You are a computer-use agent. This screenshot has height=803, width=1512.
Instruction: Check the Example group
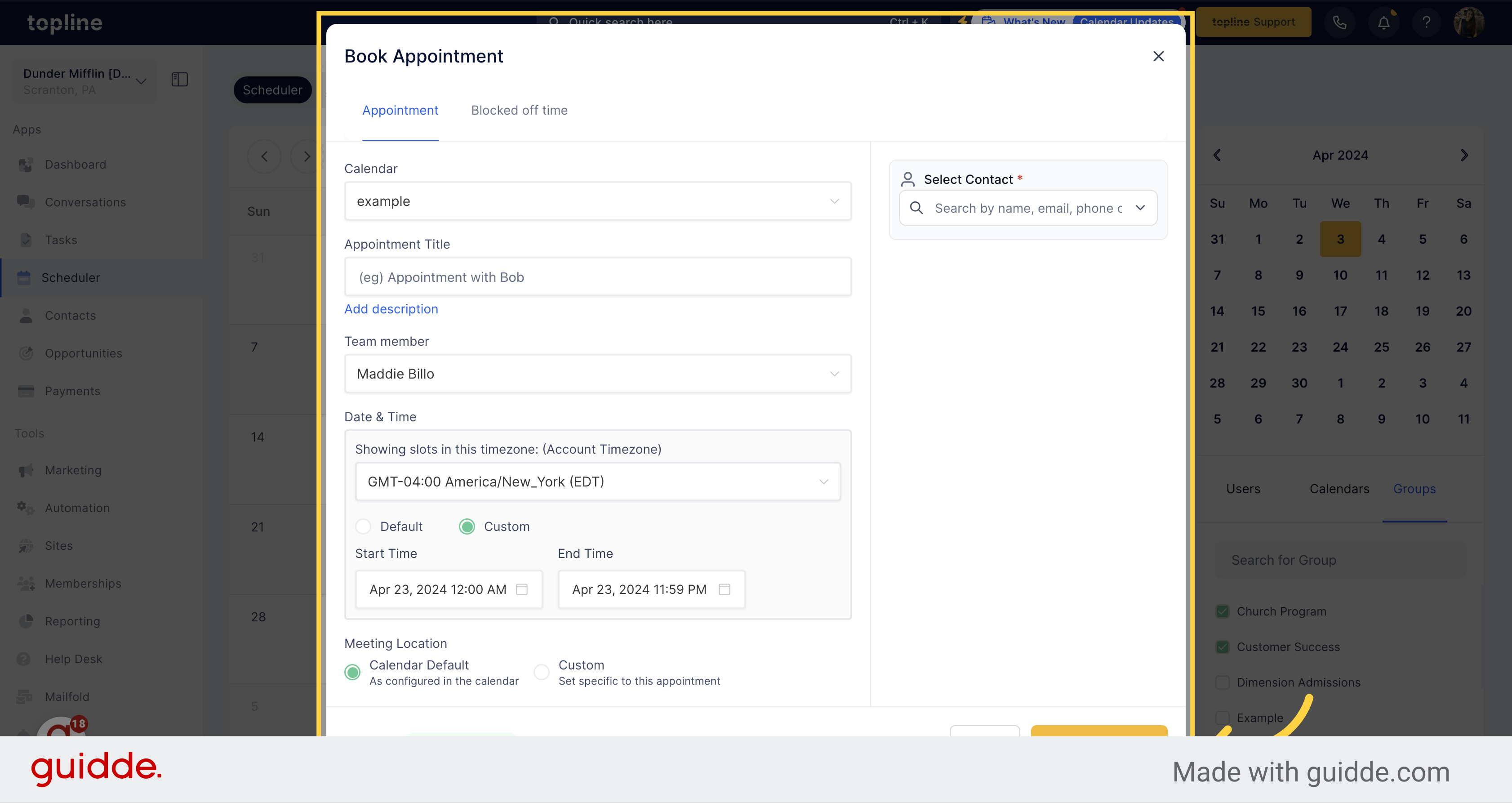pyautogui.click(x=1223, y=718)
